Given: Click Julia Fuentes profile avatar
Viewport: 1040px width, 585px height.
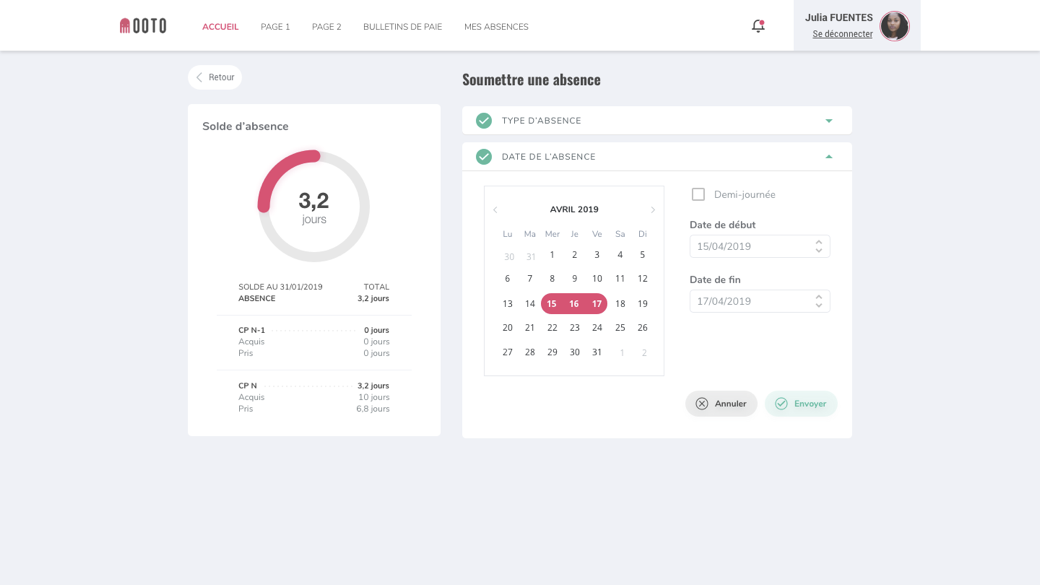Looking at the screenshot, I should [x=894, y=26].
